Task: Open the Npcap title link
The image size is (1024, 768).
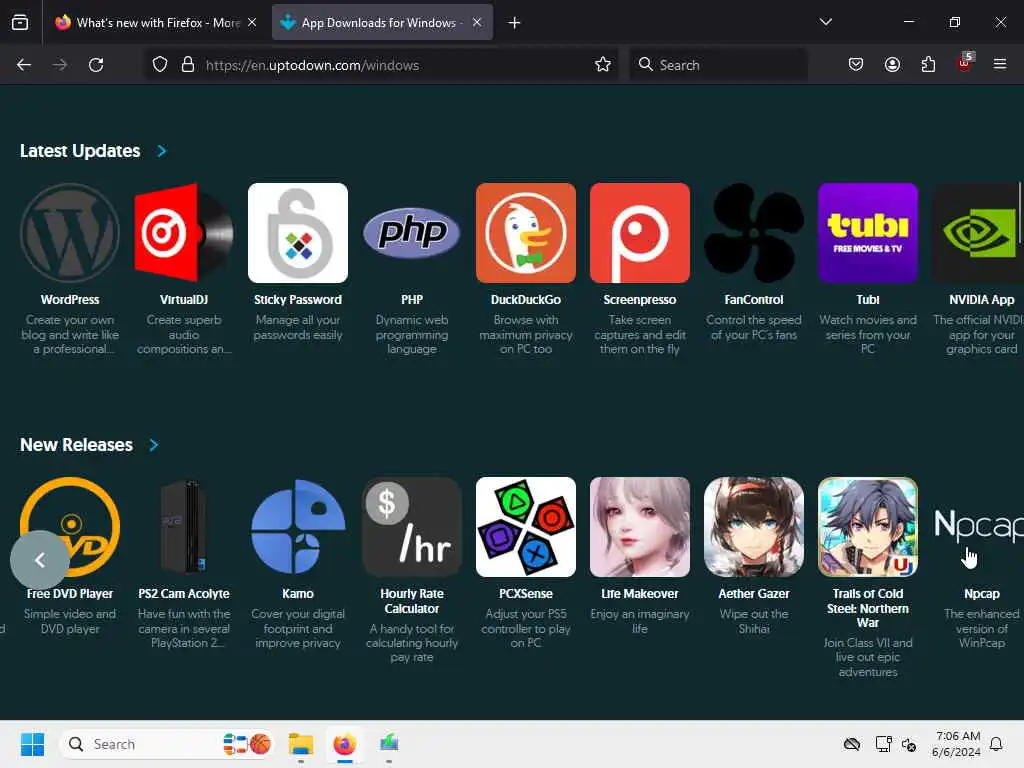Action: click(x=982, y=594)
